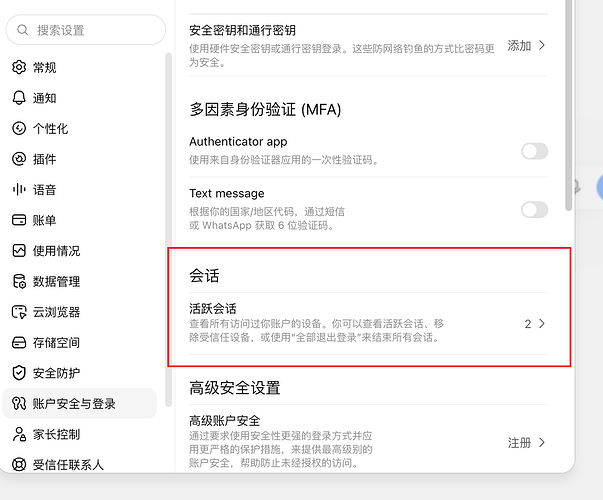Open the 账单 card icon
Screen dimensions: 603x500
pyautogui.click(x=19, y=220)
